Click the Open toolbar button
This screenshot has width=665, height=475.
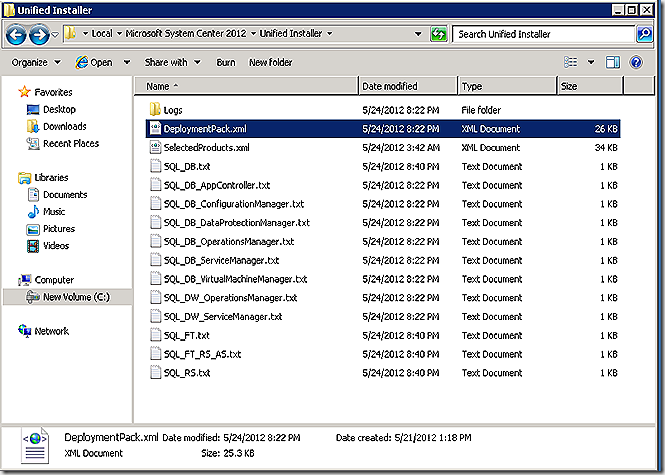point(94,62)
